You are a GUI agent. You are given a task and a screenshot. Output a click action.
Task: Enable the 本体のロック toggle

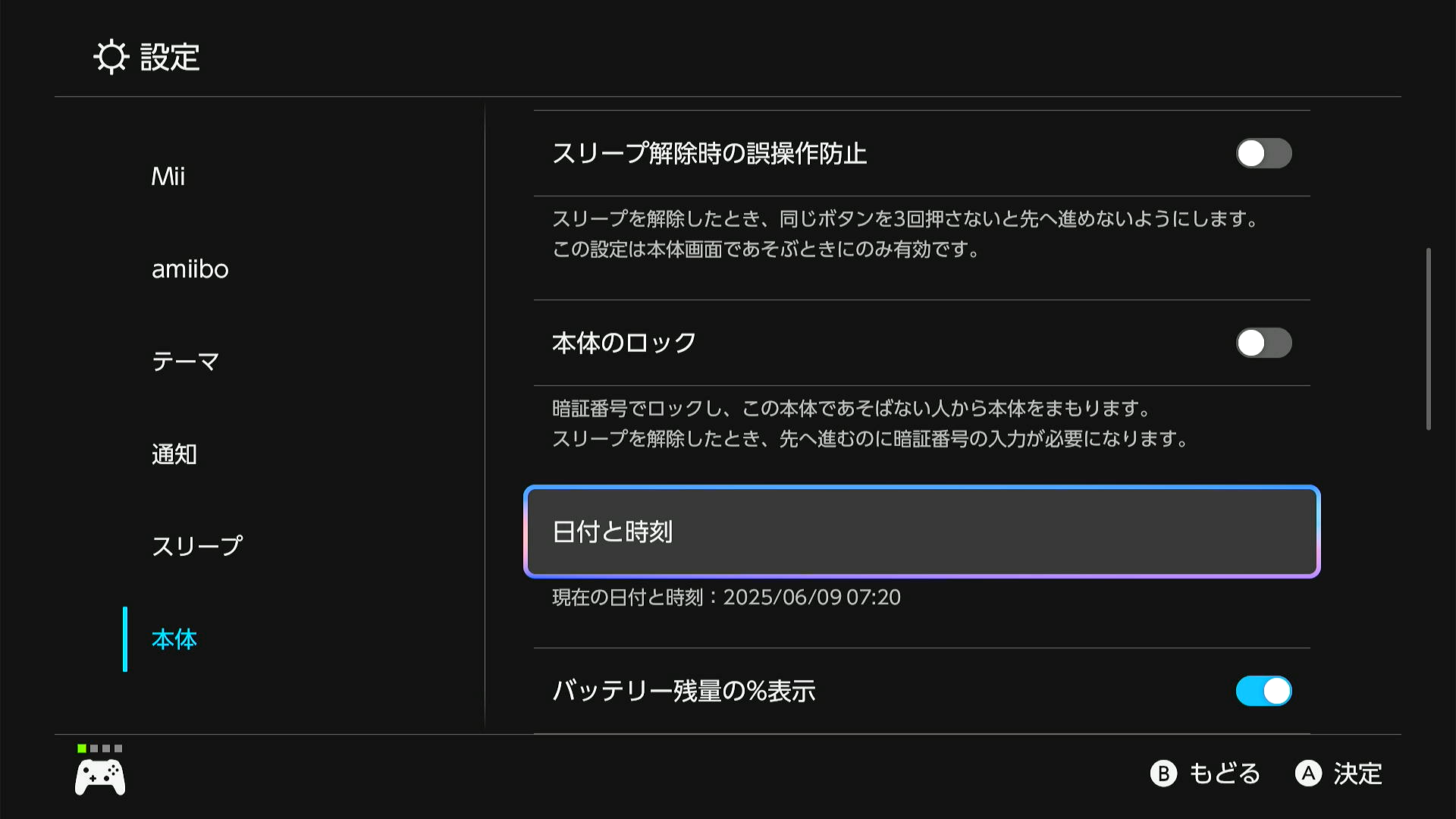(1263, 343)
